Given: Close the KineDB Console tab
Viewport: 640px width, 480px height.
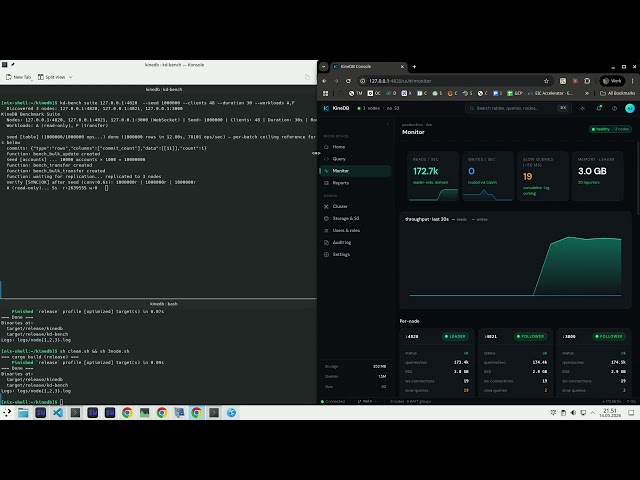Looking at the screenshot, I should coord(402,67).
